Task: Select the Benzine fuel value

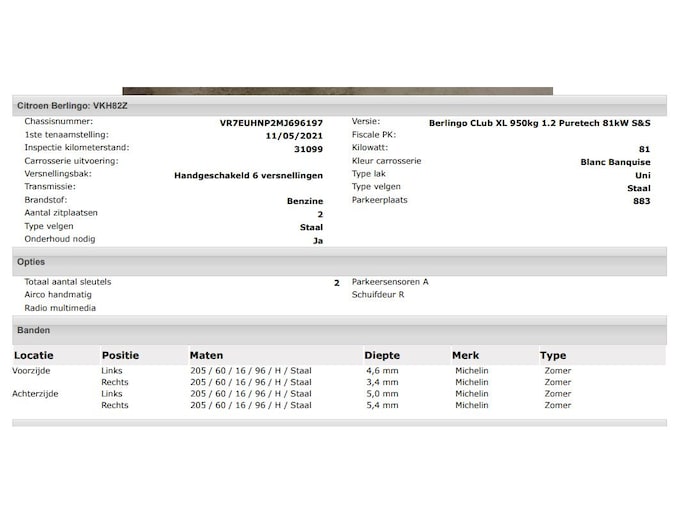Action: [x=305, y=201]
